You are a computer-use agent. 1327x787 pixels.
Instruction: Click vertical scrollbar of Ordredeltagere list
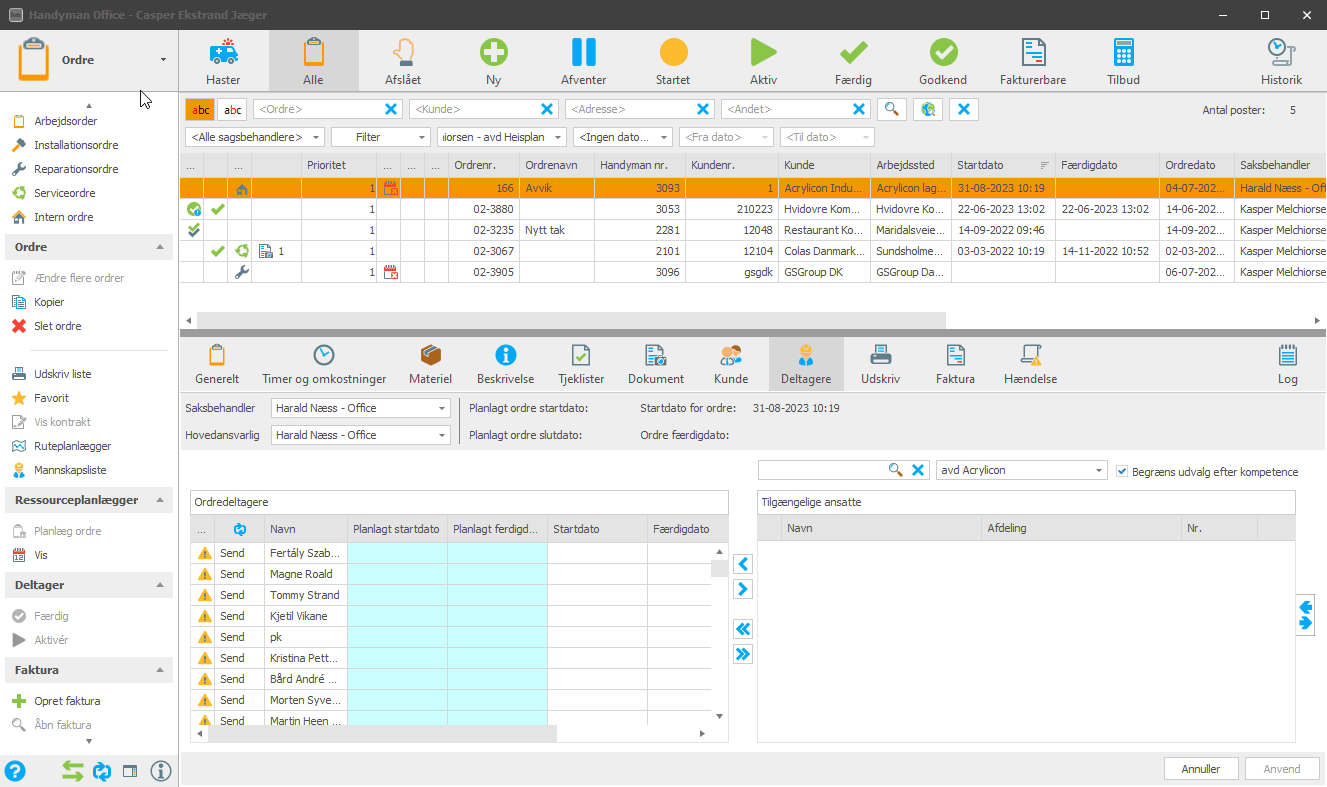719,569
